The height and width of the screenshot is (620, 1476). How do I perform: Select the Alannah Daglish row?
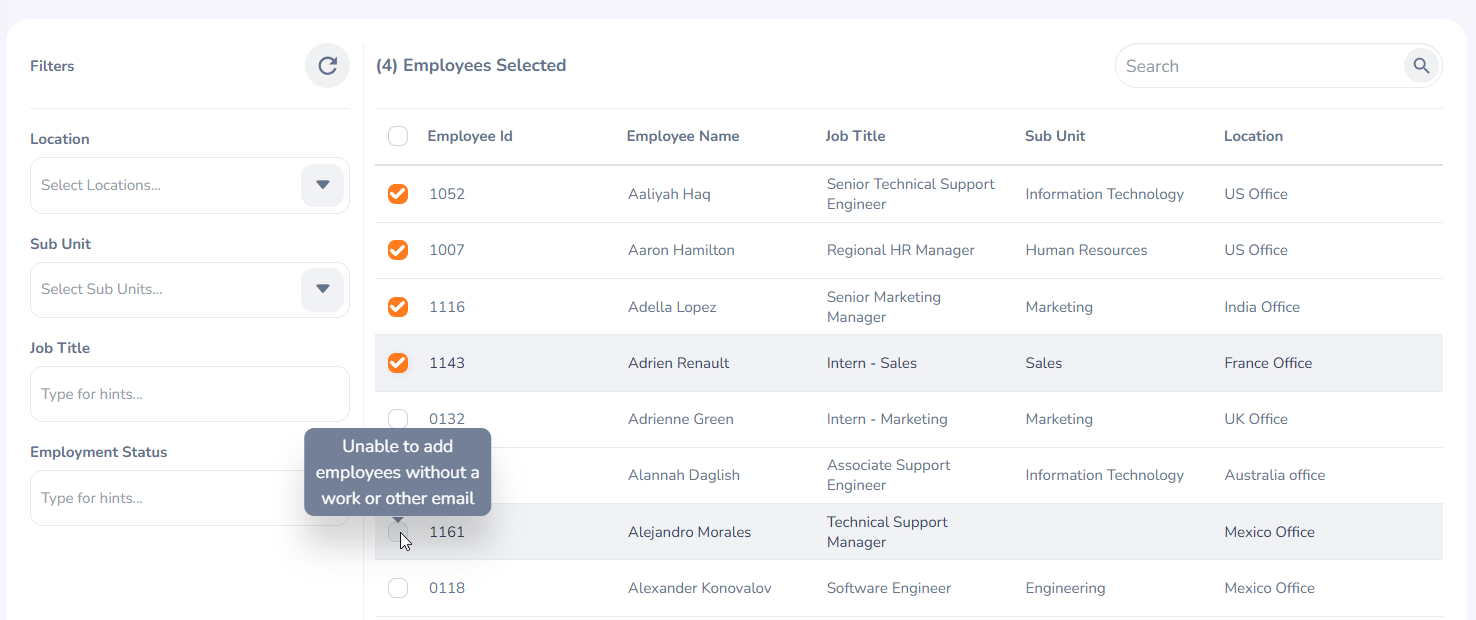tap(909, 475)
